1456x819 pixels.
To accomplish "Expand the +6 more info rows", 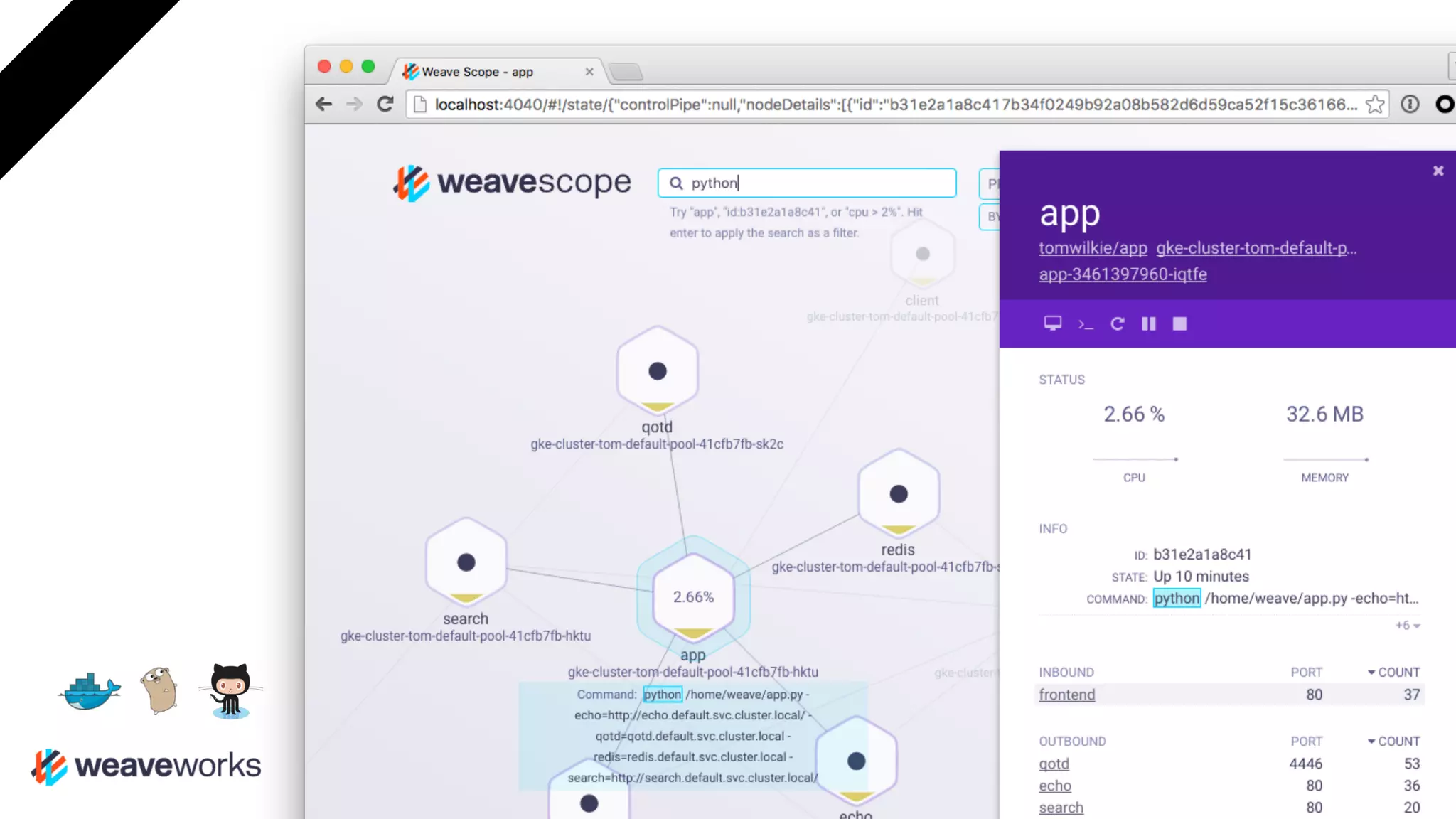I will (x=1407, y=626).
